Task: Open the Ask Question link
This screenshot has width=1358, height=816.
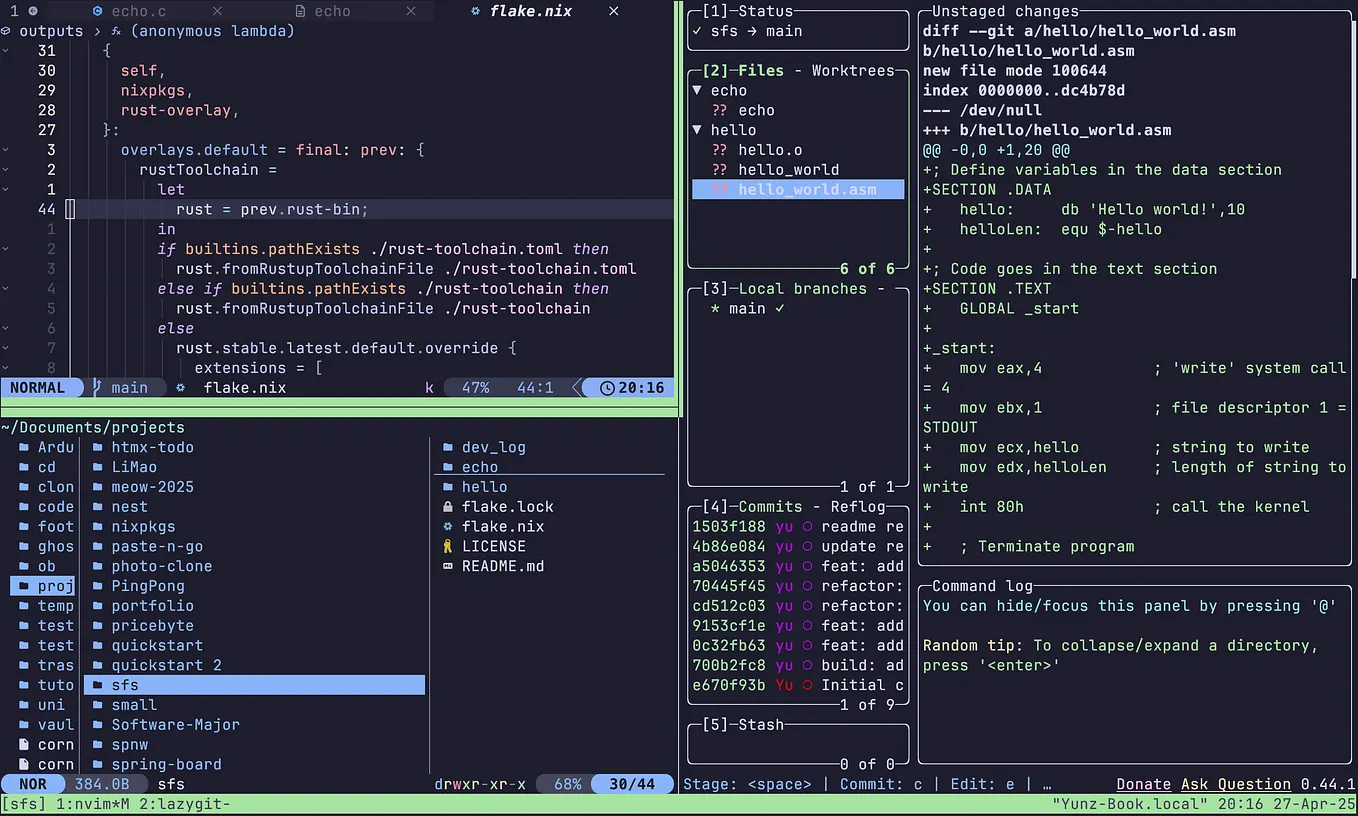Action: click(1236, 784)
